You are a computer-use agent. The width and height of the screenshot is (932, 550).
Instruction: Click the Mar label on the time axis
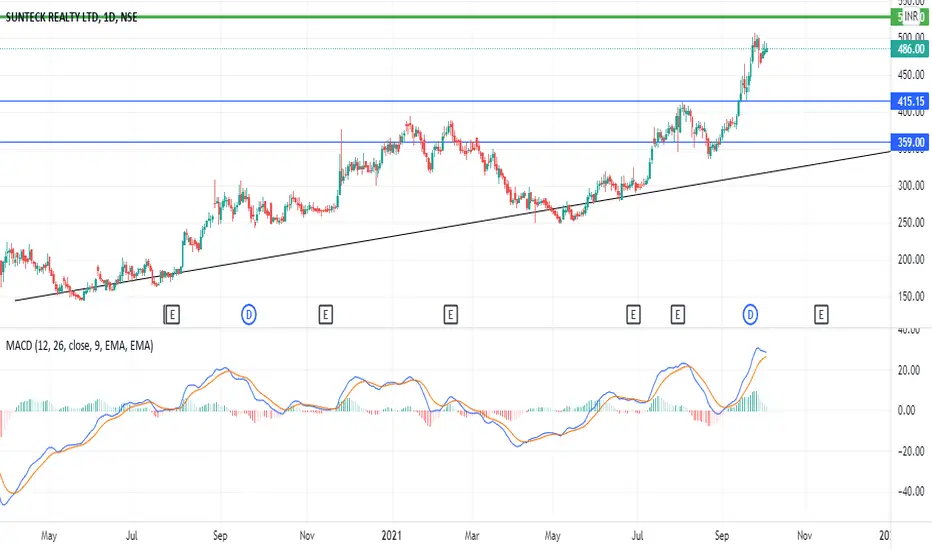point(472,536)
